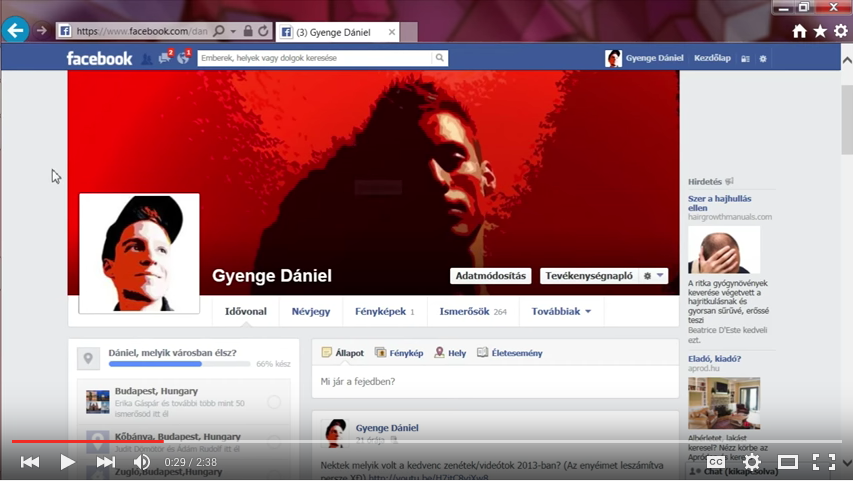Select the Állapot post option
Screen dimensions: 853x481
pos(343,353)
